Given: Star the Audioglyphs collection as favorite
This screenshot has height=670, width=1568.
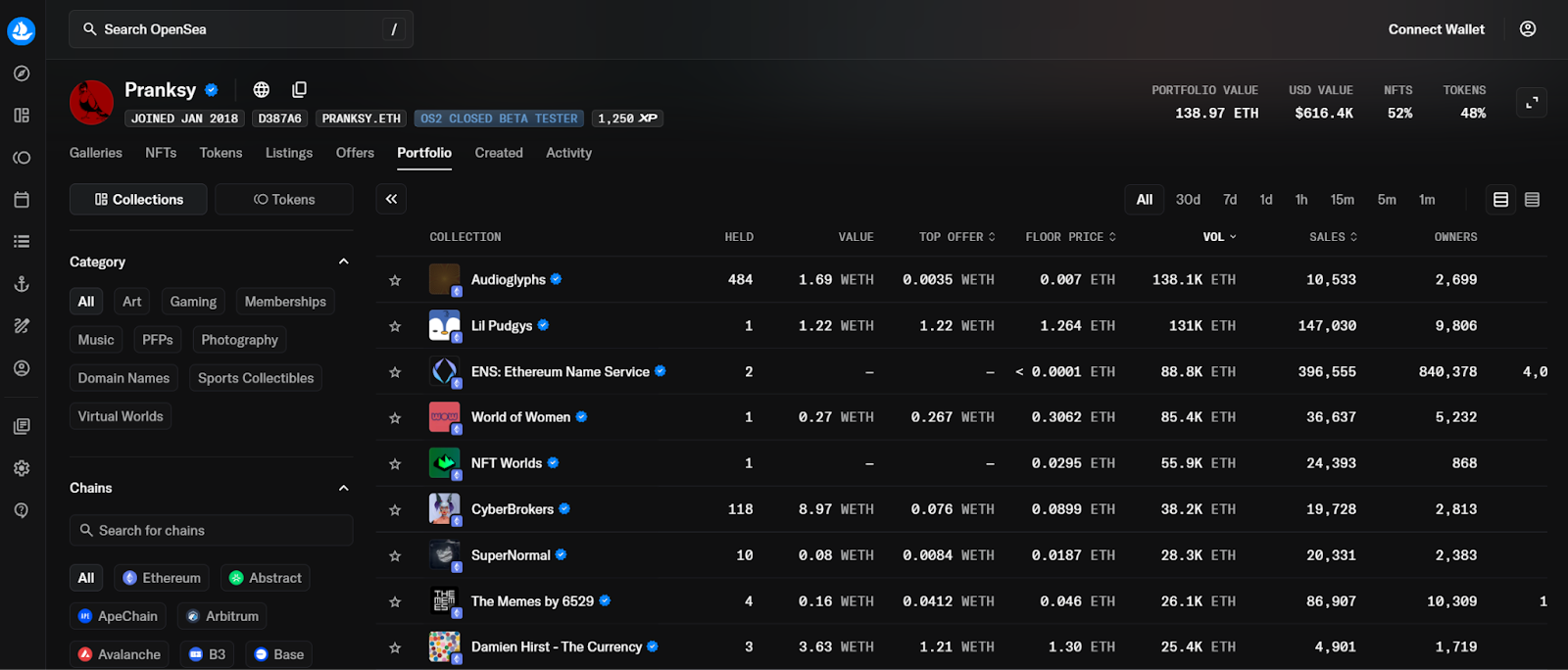Looking at the screenshot, I should [x=395, y=280].
